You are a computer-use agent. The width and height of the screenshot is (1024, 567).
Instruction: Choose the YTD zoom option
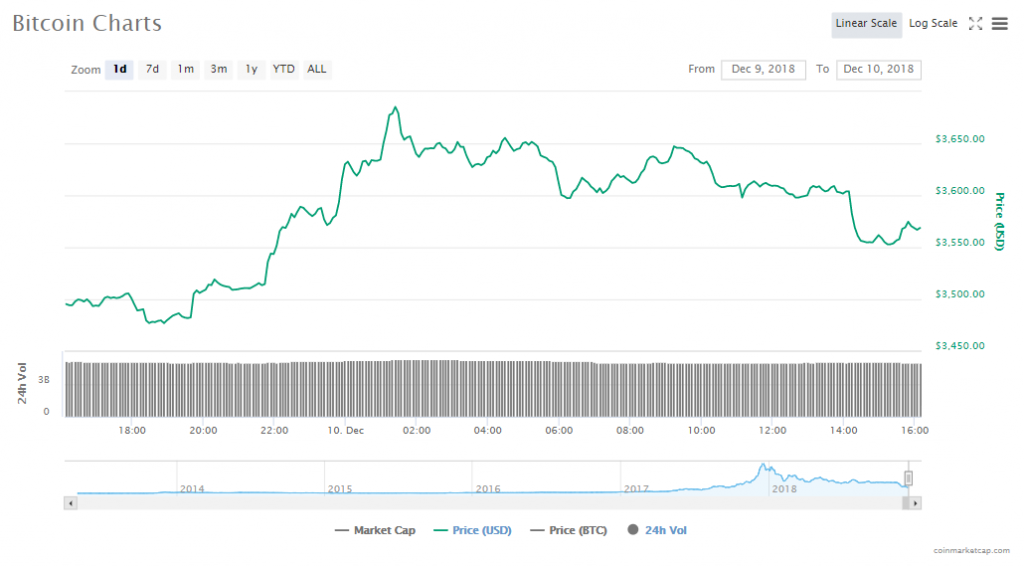284,70
